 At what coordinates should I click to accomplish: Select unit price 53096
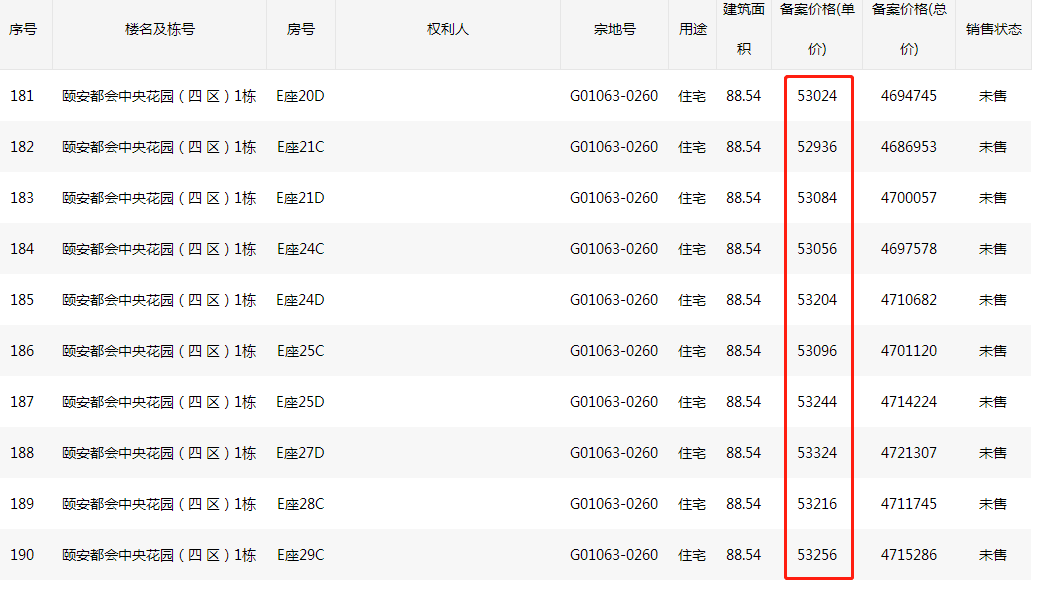pos(817,351)
